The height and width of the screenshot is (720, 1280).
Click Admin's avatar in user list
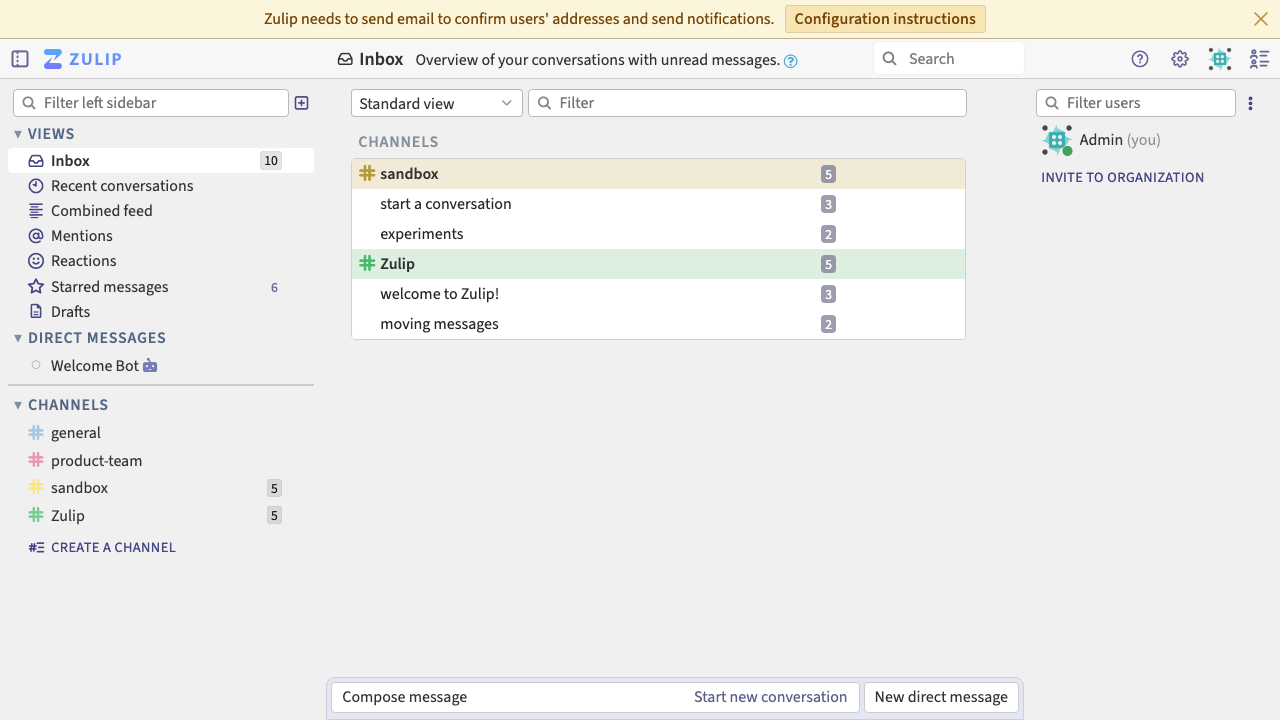pos(1057,140)
